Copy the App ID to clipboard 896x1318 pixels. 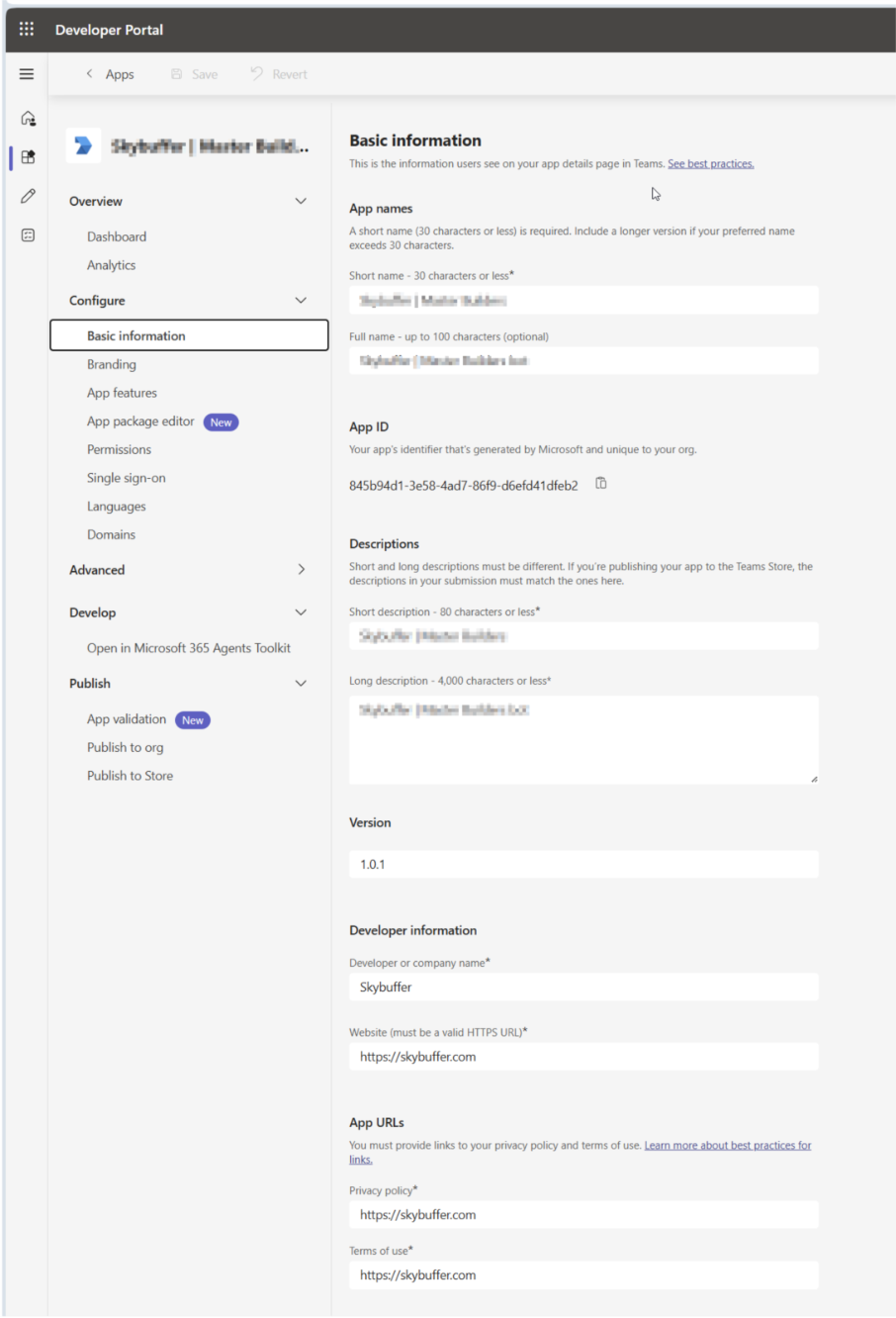coord(600,484)
